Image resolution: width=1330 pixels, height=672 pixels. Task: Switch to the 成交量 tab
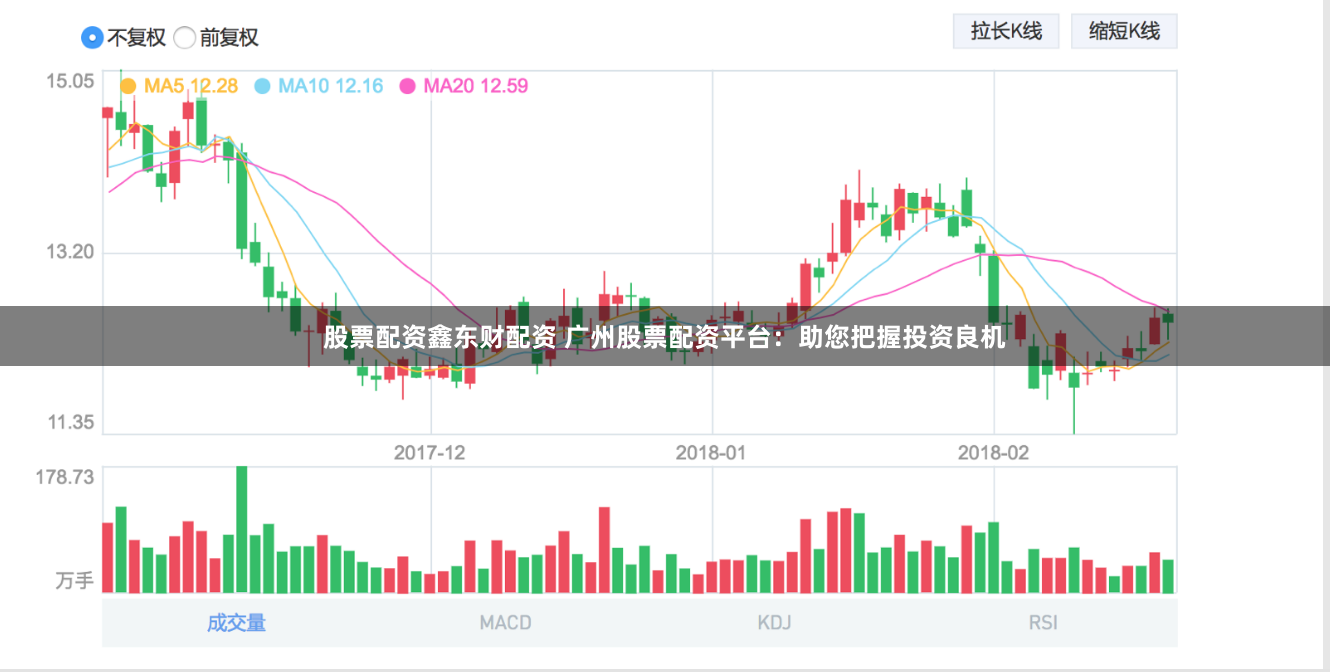pyautogui.click(x=237, y=623)
